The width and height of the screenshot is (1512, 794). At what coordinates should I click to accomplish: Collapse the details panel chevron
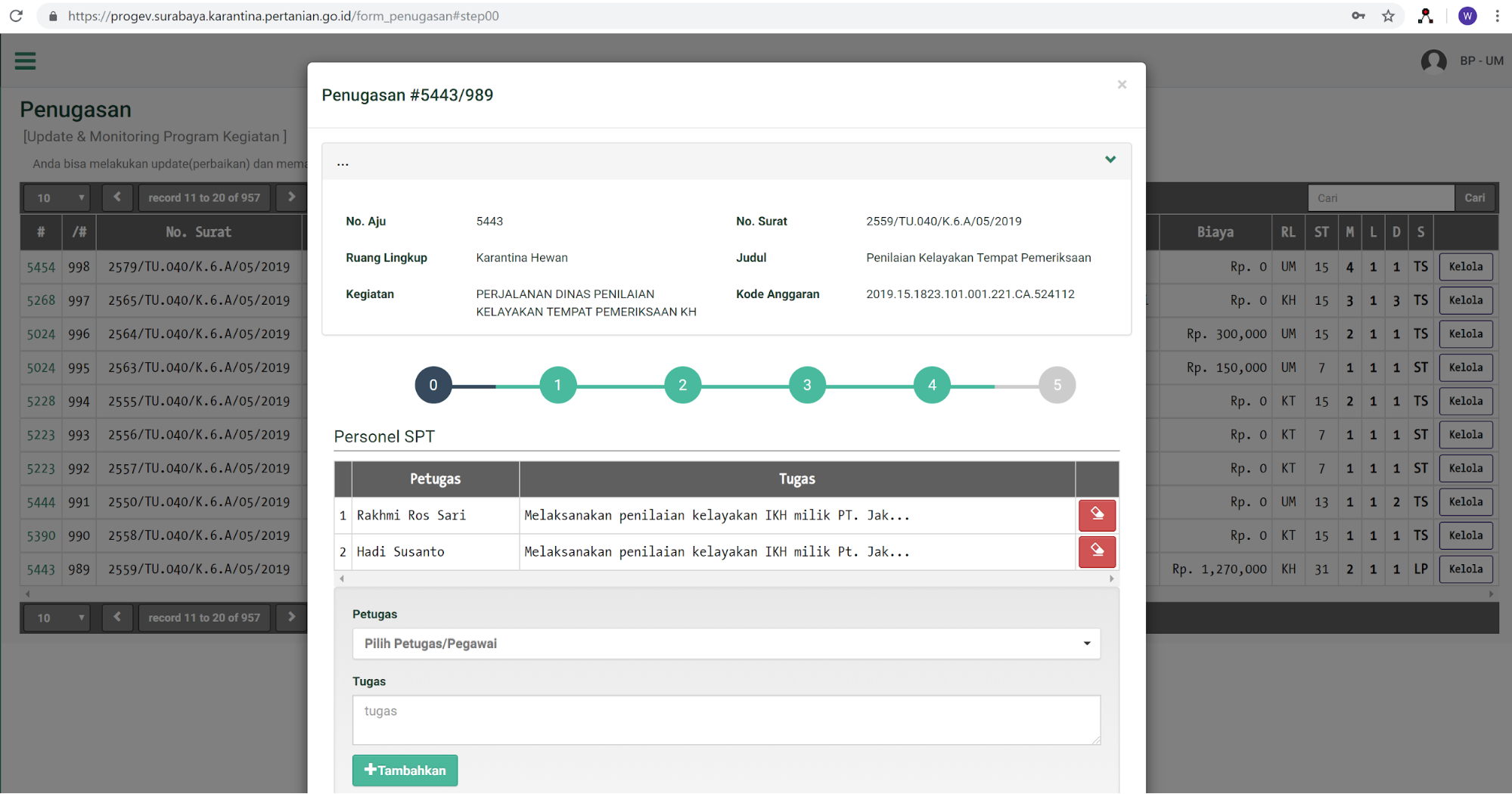[x=1110, y=160]
